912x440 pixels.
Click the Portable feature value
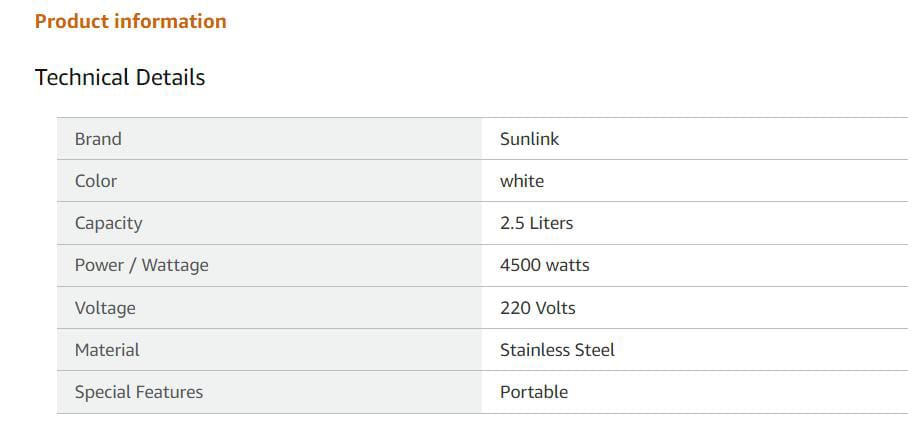(x=534, y=392)
